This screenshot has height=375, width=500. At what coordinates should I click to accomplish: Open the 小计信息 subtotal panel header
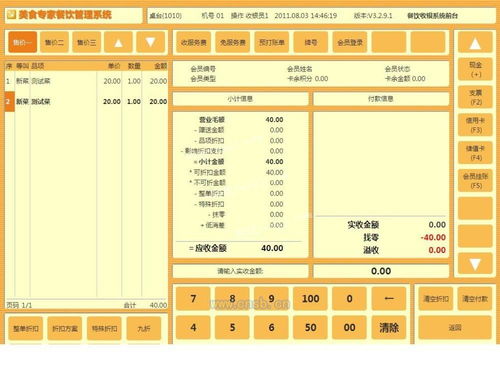pyautogui.click(x=240, y=99)
